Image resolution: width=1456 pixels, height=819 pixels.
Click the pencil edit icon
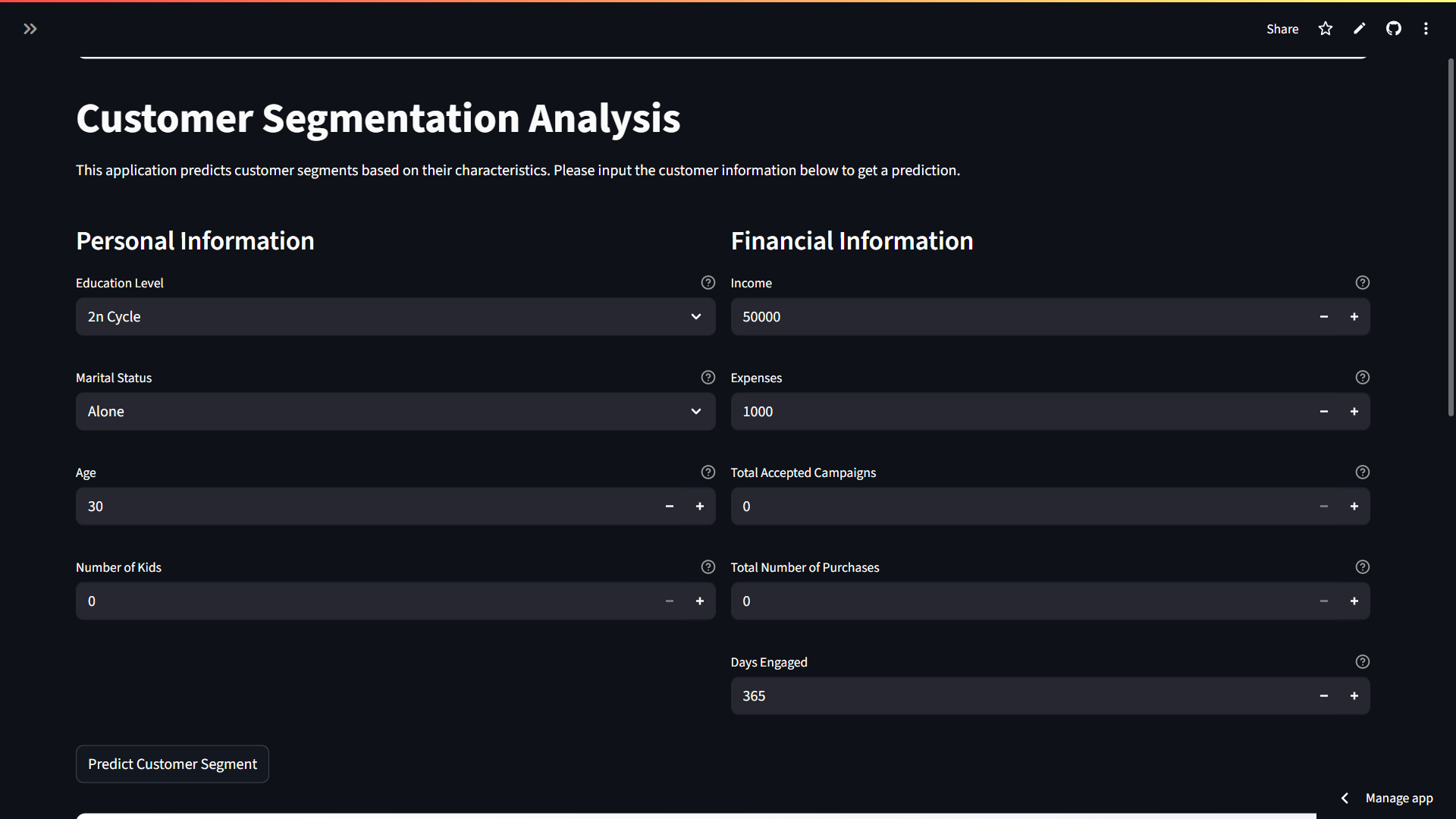tap(1360, 29)
